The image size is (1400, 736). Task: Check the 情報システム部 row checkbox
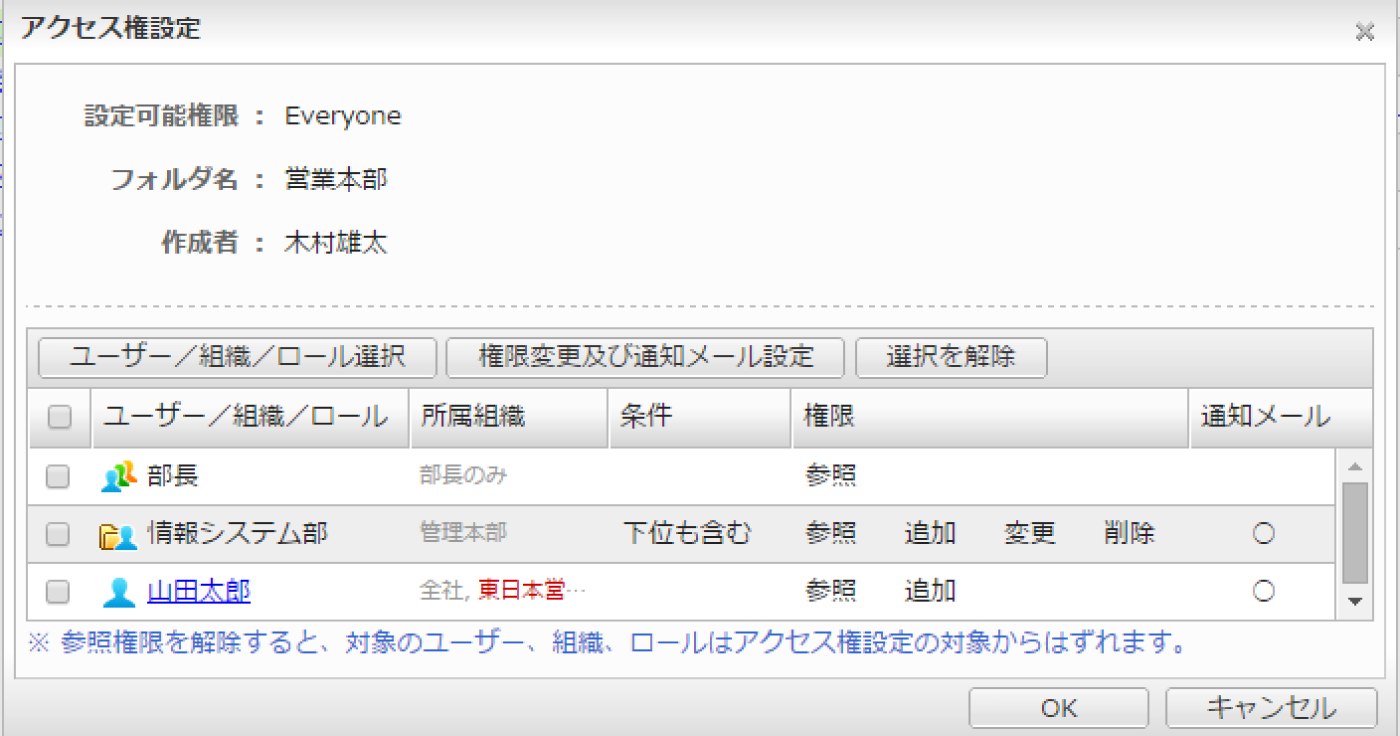tap(58, 535)
